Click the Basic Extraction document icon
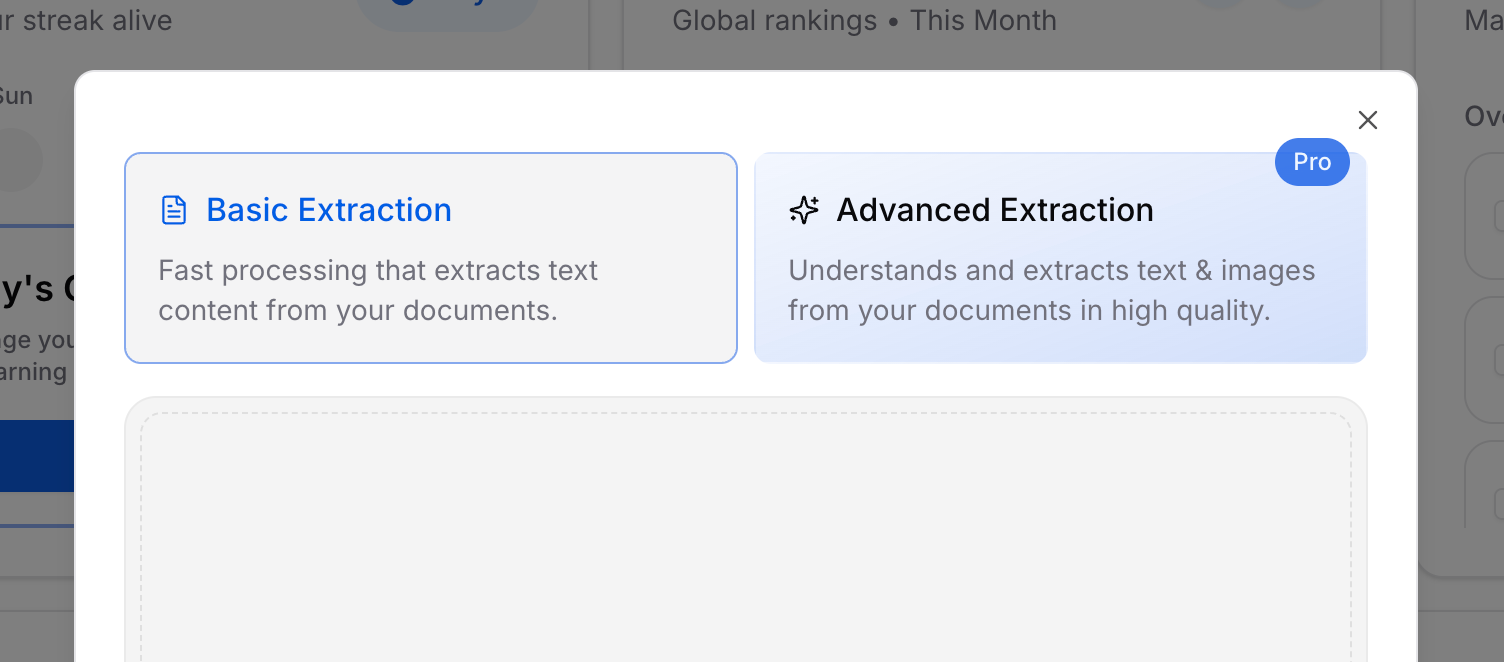 (174, 210)
